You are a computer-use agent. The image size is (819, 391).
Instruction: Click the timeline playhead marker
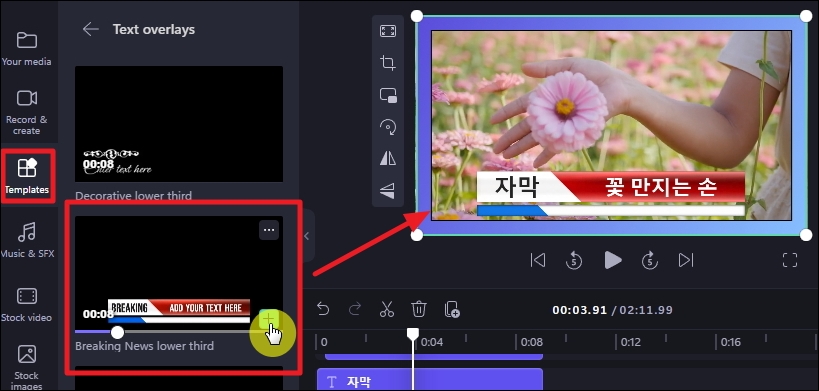click(413, 334)
